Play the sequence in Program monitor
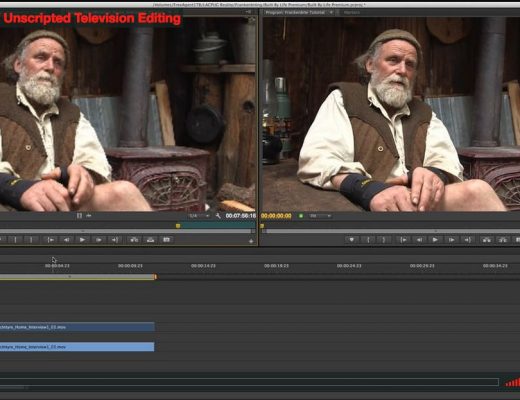 [x=435, y=240]
